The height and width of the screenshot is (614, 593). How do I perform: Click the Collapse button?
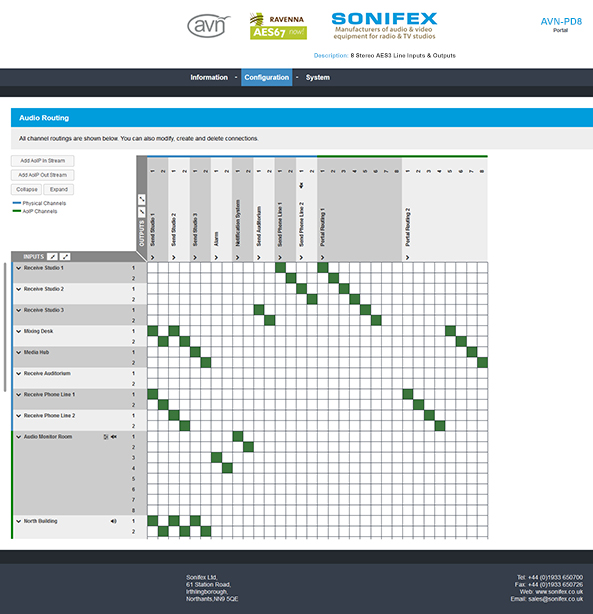(x=27, y=190)
